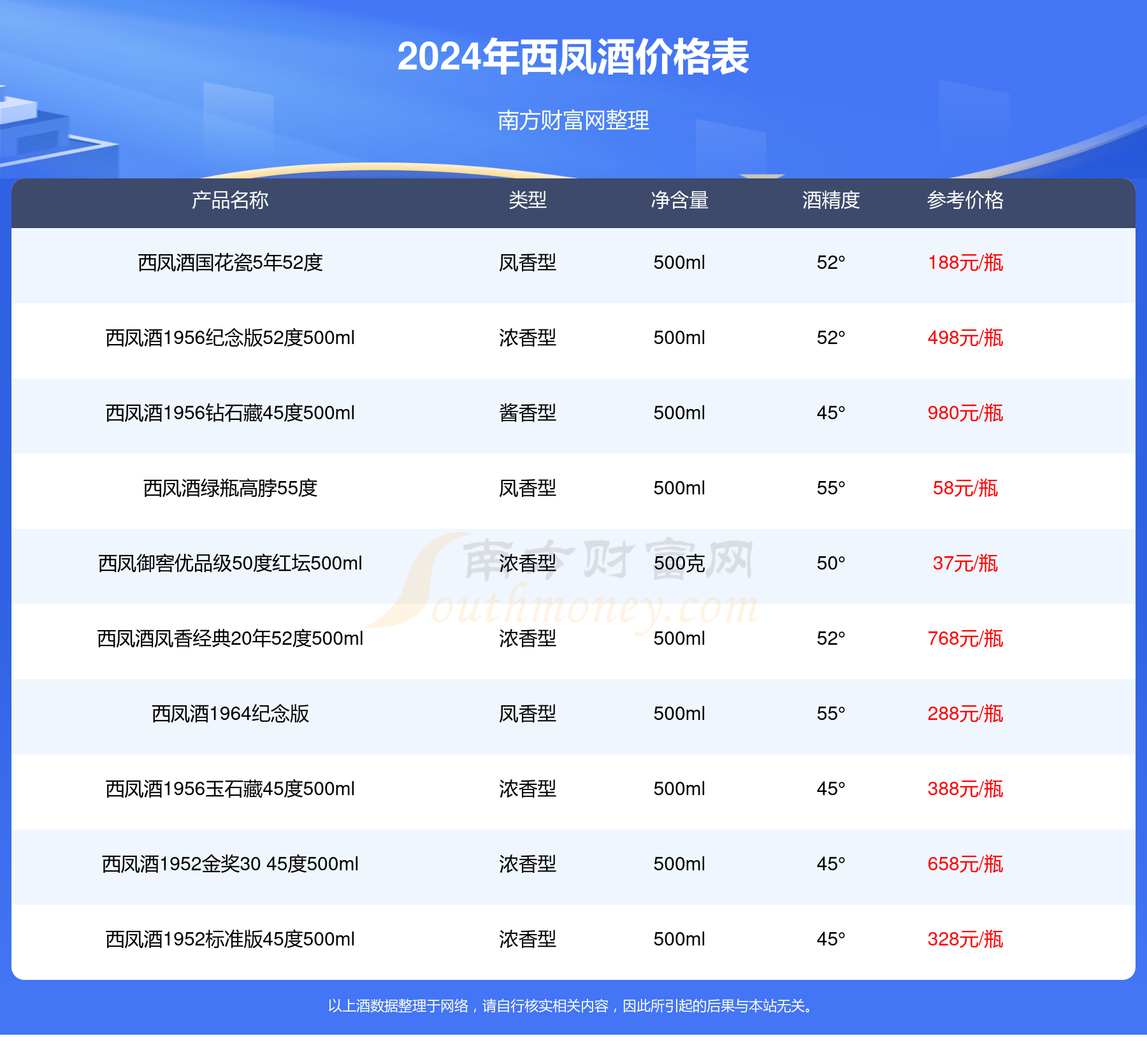Click the title 2024年西凤酒价格表
Screen dimensions: 1147x1064
[x=573, y=57]
